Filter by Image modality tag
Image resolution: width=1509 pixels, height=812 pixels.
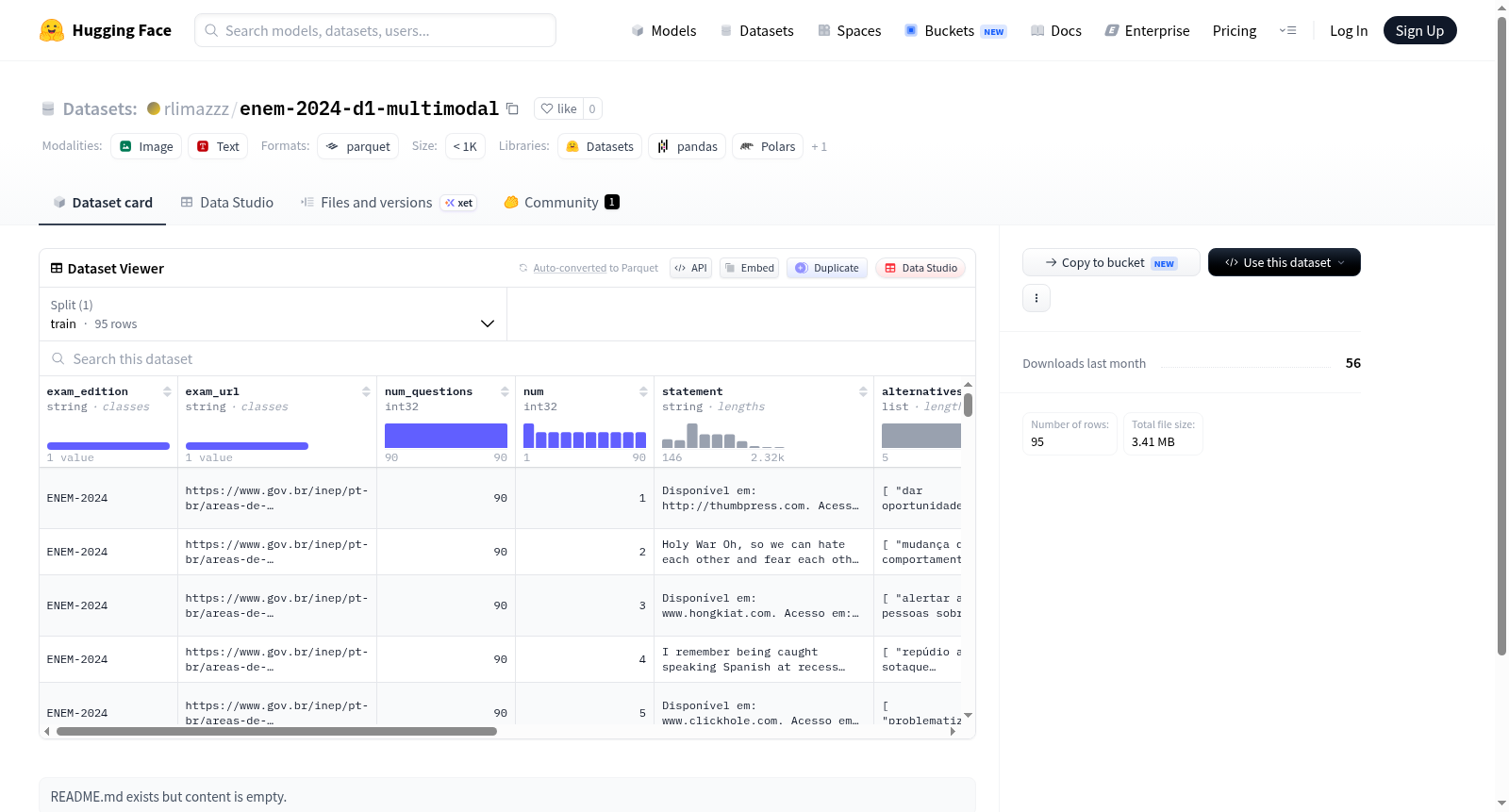(x=146, y=146)
